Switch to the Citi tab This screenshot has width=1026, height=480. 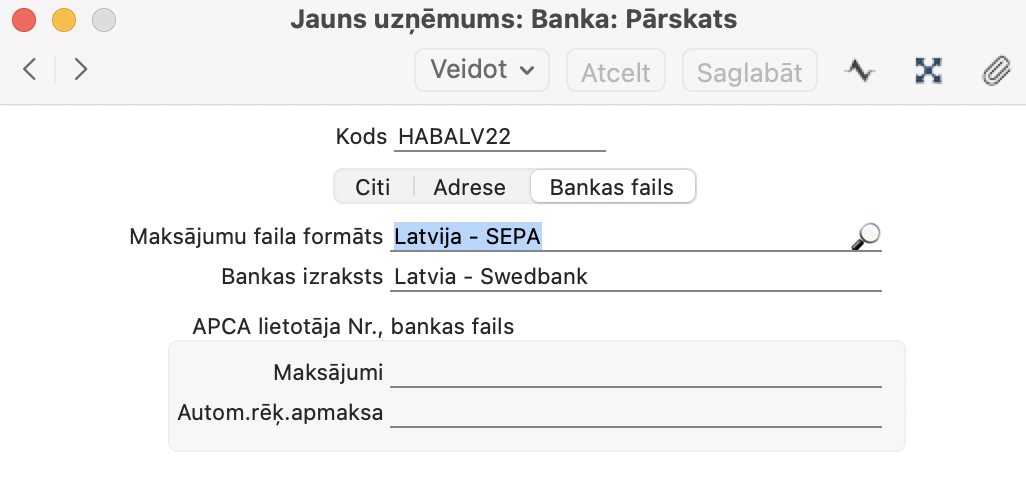click(x=373, y=187)
